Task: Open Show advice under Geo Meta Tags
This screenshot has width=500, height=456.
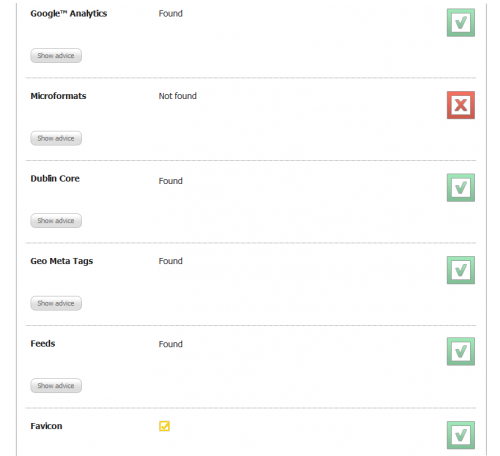Action: pyautogui.click(x=56, y=303)
